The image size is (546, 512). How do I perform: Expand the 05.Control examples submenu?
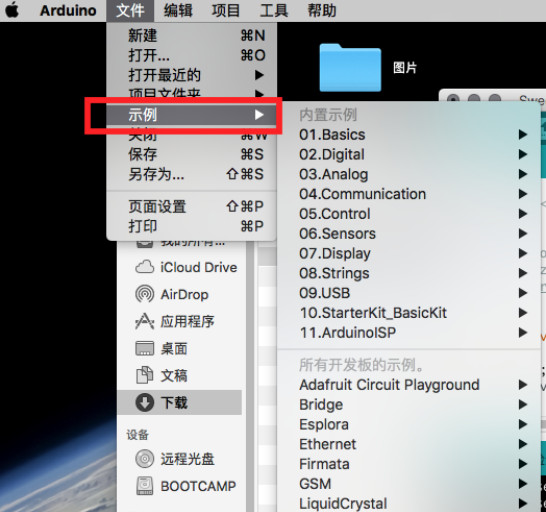coord(408,214)
